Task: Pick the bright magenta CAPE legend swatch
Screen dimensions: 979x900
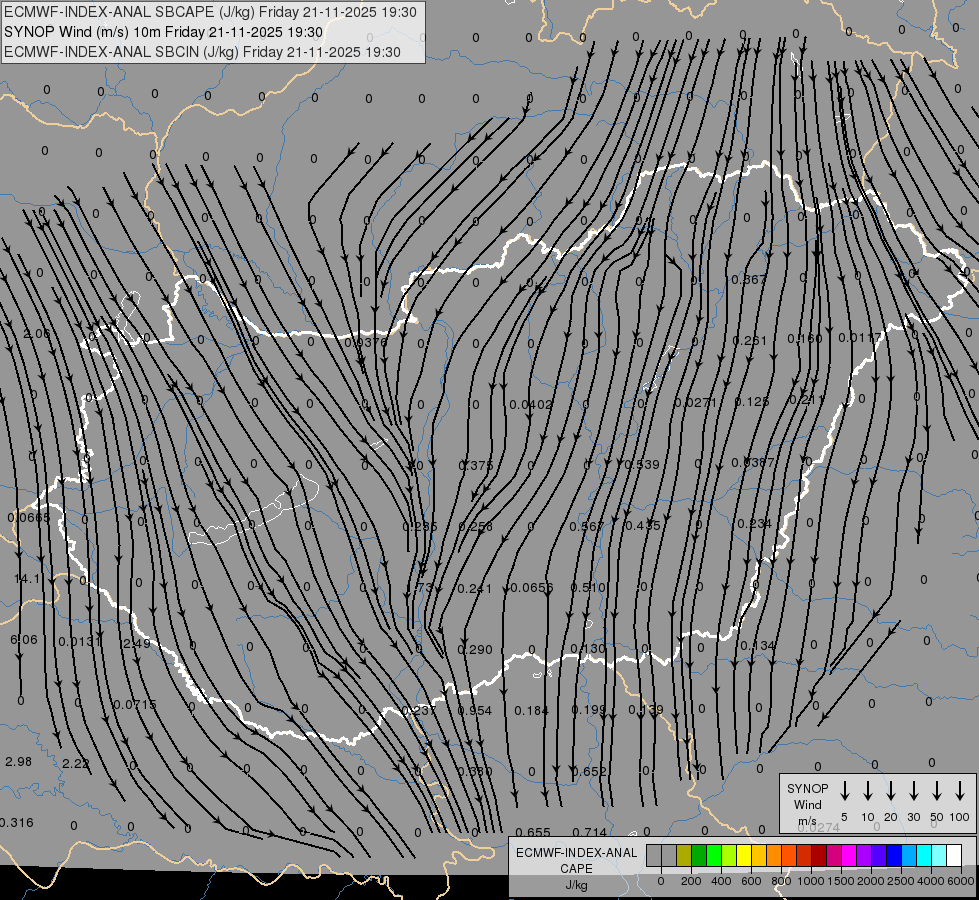Action: pos(849,855)
